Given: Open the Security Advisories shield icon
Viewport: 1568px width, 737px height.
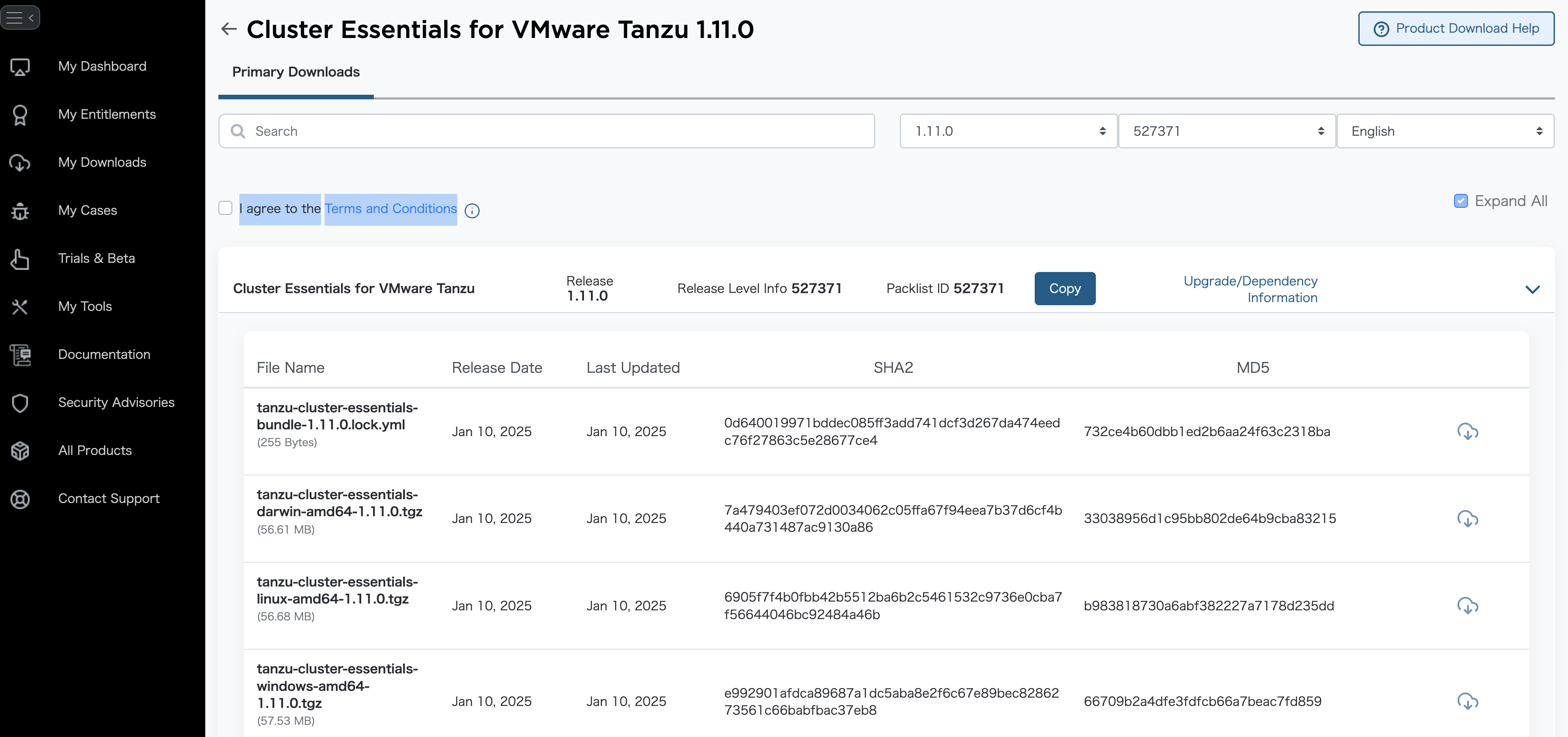Looking at the screenshot, I should click(x=20, y=403).
